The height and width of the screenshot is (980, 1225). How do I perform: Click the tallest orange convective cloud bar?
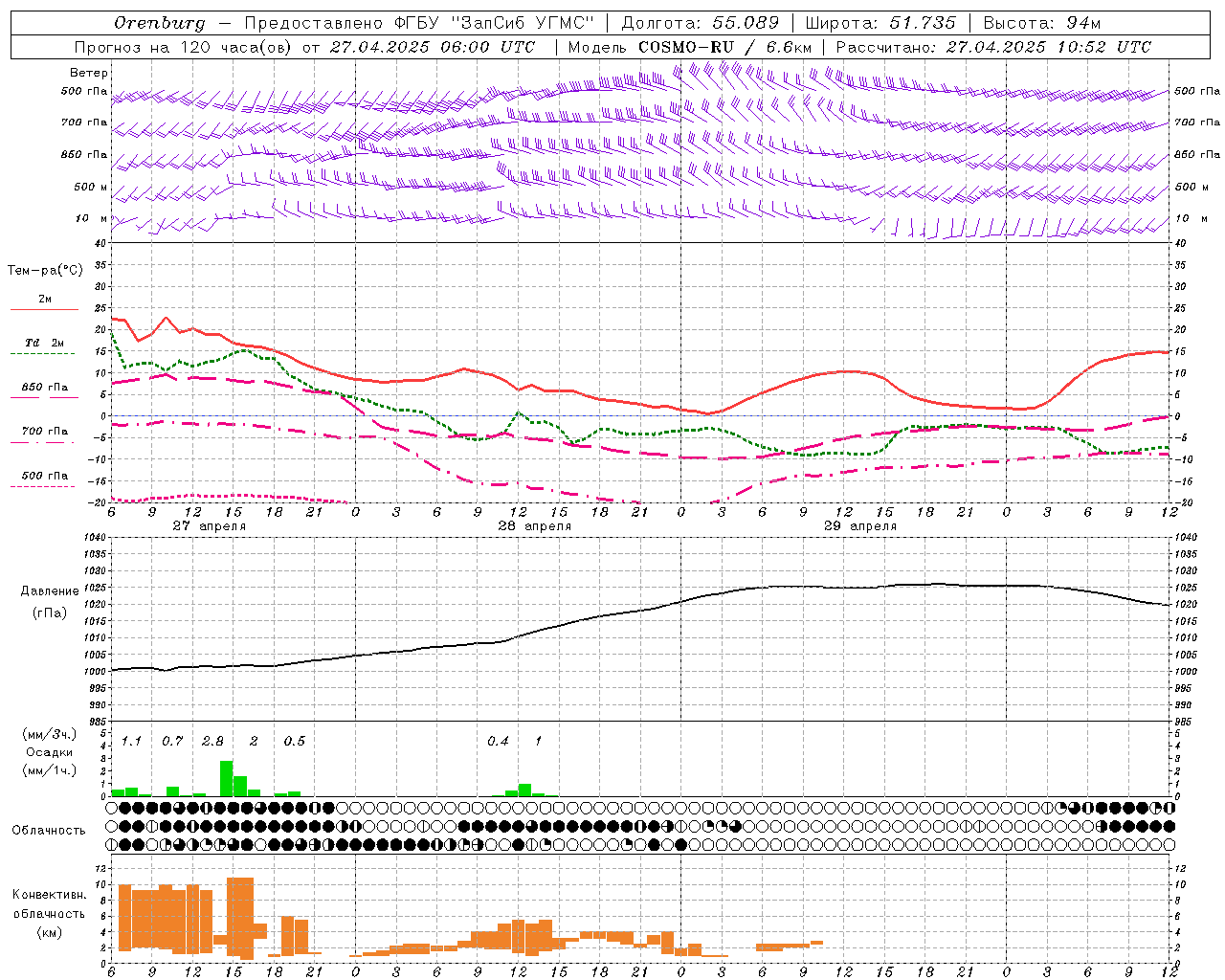click(x=247, y=918)
